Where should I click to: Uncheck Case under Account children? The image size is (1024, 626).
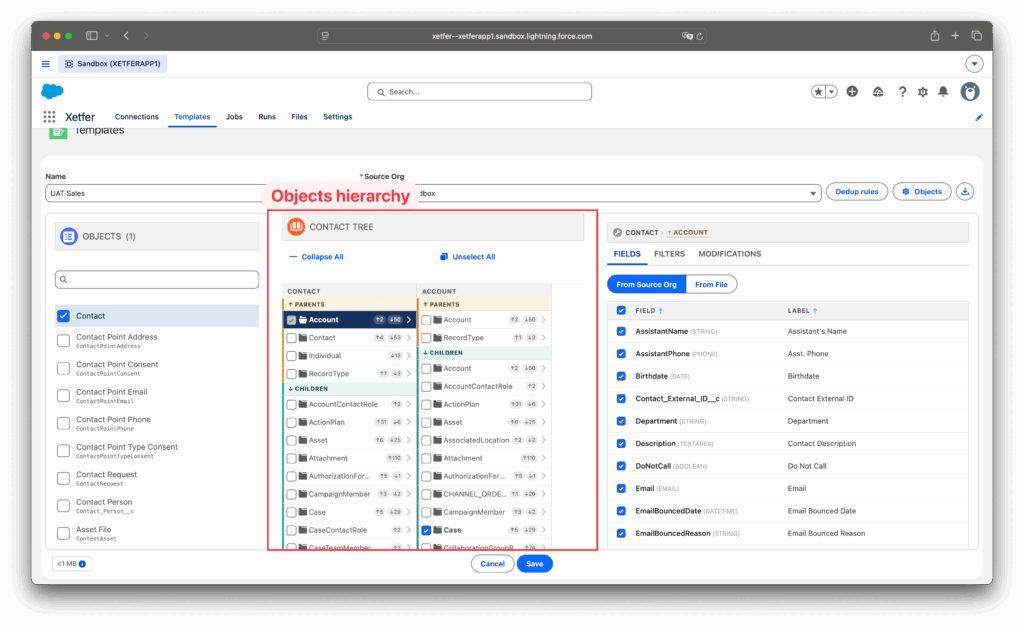pyautogui.click(x=426, y=530)
